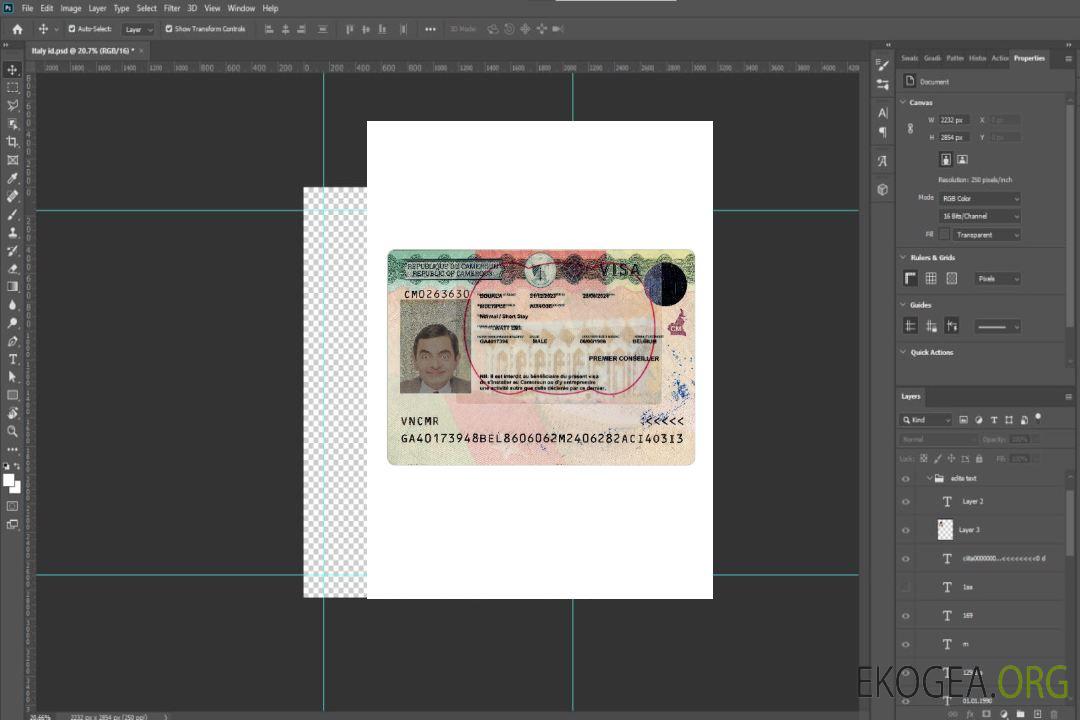Select the Eraser tool
Viewport: 1080px width, 720px height.
[12, 269]
